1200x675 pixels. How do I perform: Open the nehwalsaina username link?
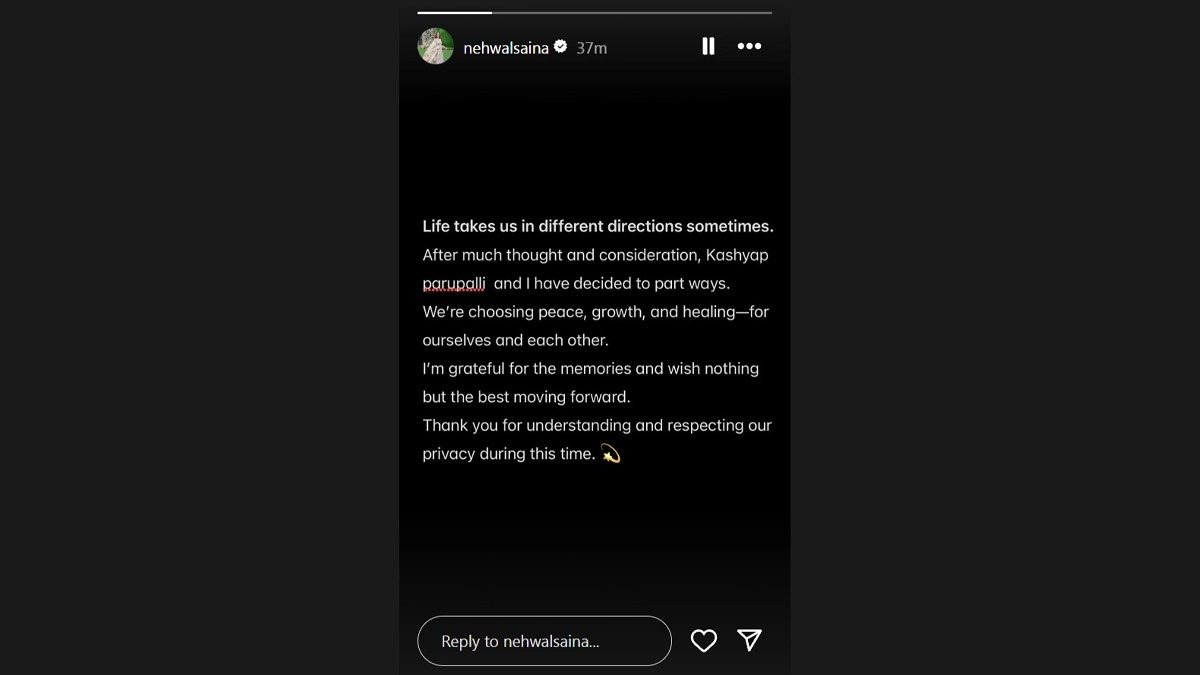505,48
